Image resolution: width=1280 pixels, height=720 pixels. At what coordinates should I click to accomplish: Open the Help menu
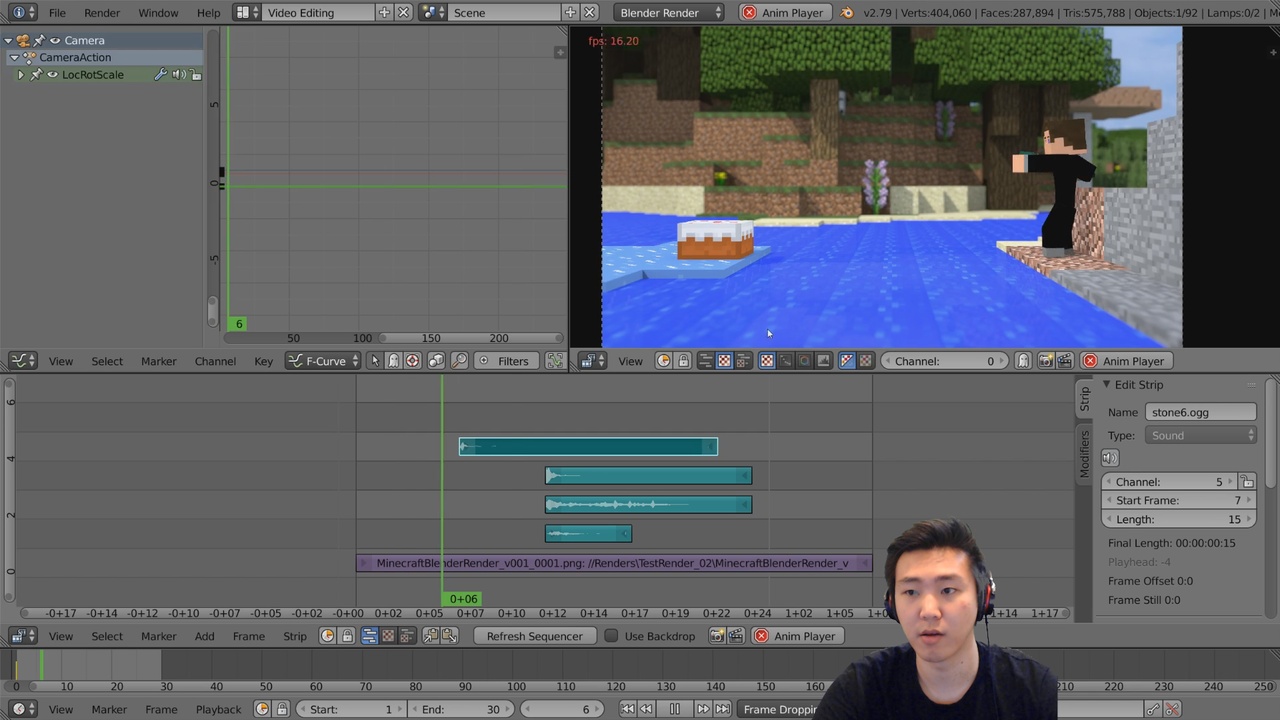click(x=208, y=13)
